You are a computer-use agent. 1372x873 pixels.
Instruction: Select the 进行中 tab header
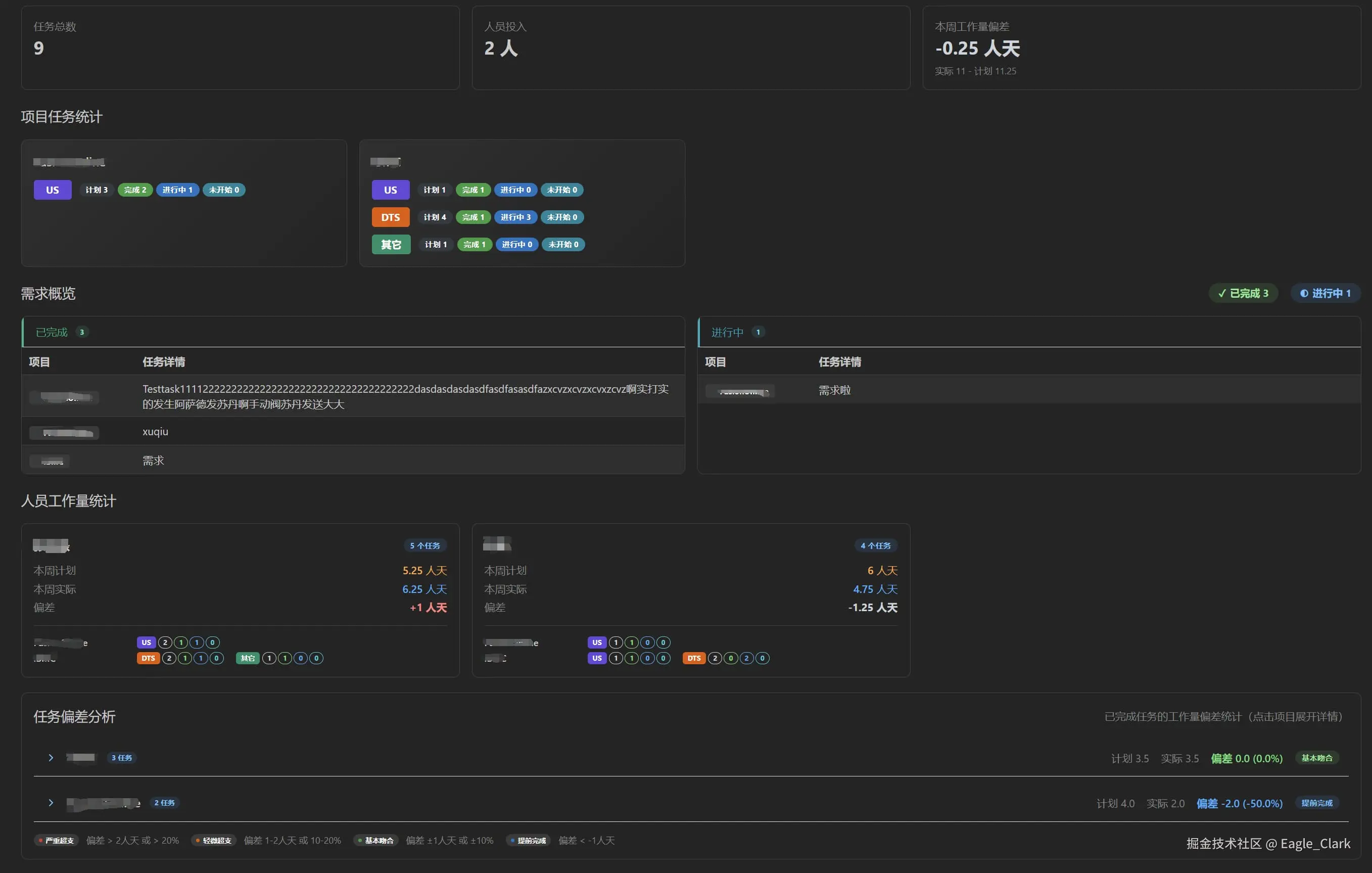pos(727,332)
